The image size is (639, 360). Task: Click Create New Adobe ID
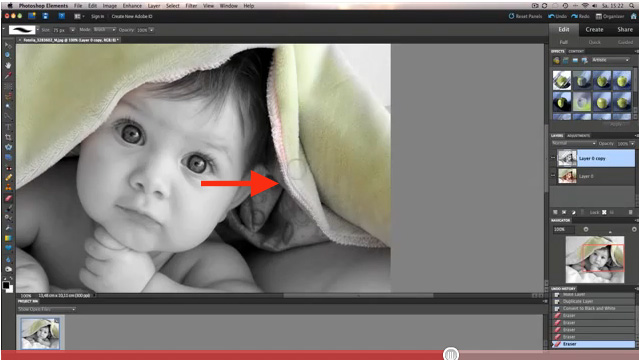132,16
